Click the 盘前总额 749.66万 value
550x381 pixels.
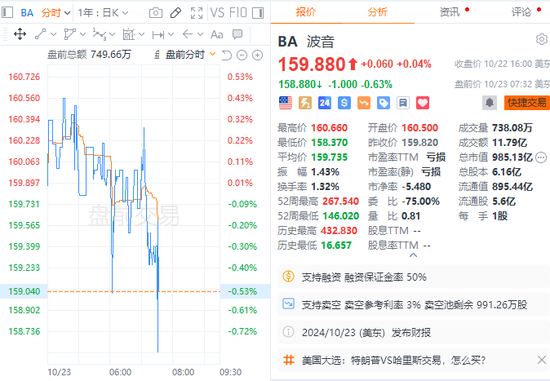pyautogui.click(x=111, y=55)
